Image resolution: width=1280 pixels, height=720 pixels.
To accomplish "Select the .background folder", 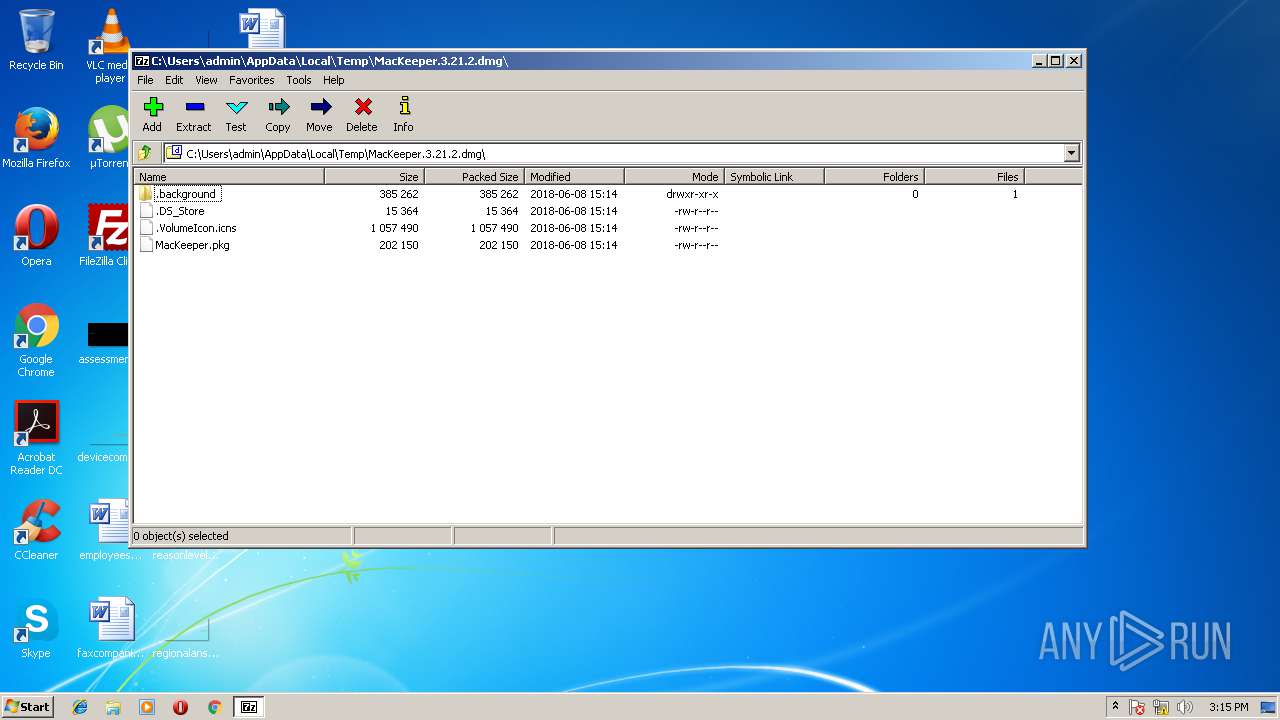I will 186,194.
